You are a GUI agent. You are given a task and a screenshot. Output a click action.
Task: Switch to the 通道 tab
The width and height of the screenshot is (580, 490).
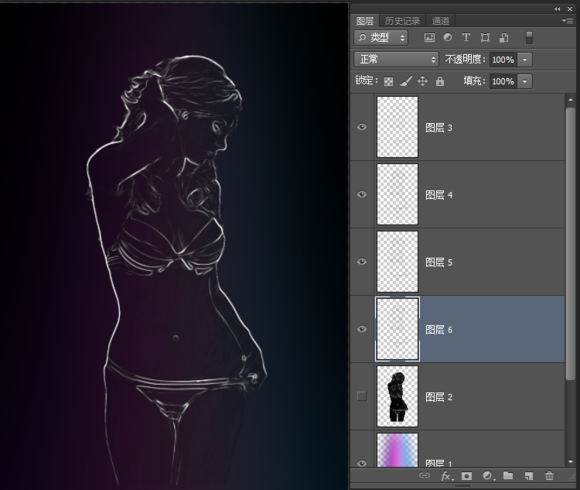(440, 21)
